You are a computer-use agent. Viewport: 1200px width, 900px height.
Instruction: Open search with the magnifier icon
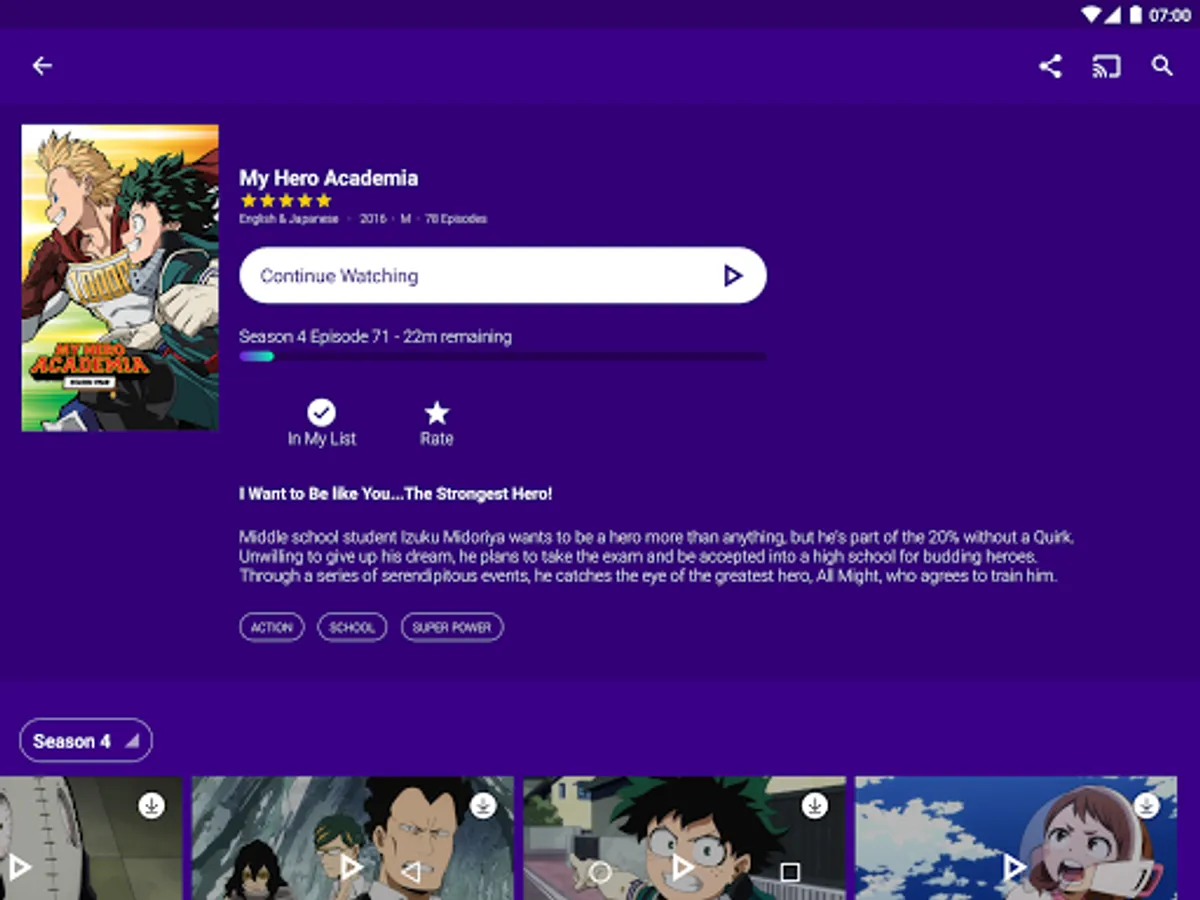click(x=1162, y=66)
